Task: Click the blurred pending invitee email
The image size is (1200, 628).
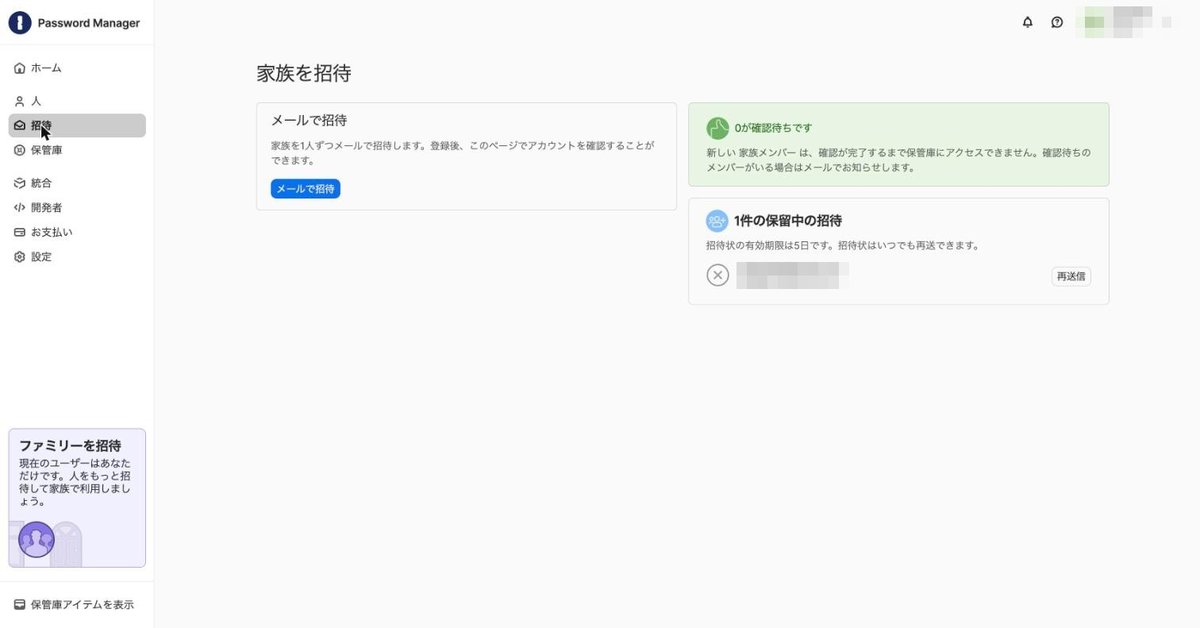Action: click(x=793, y=275)
